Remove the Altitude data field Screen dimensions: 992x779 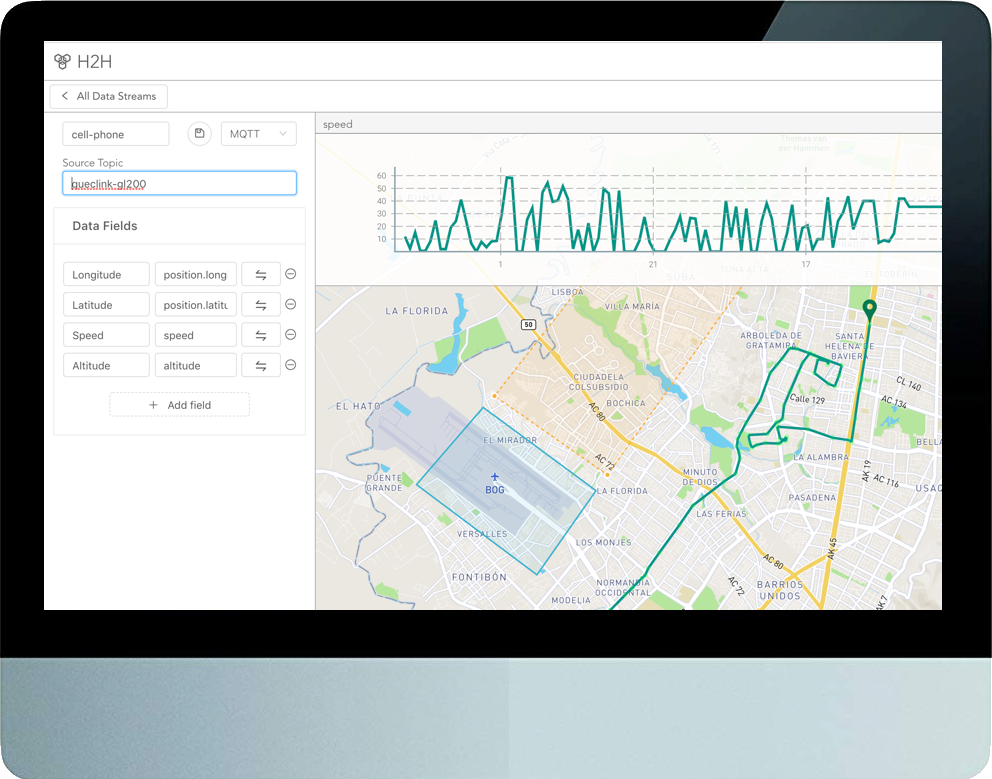(x=290, y=365)
